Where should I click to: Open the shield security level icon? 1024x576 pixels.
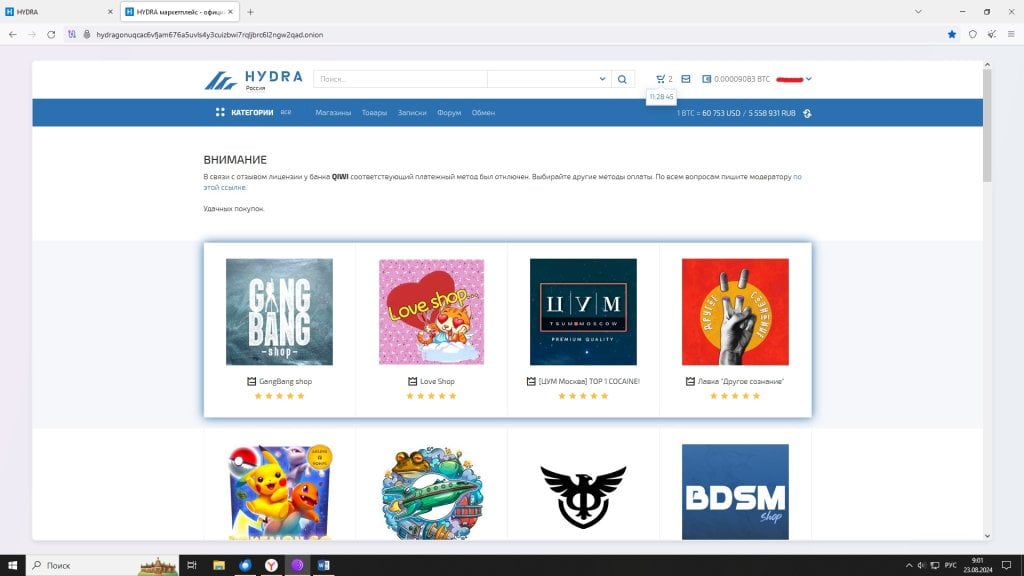pyautogui.click(x=972, y=35)
